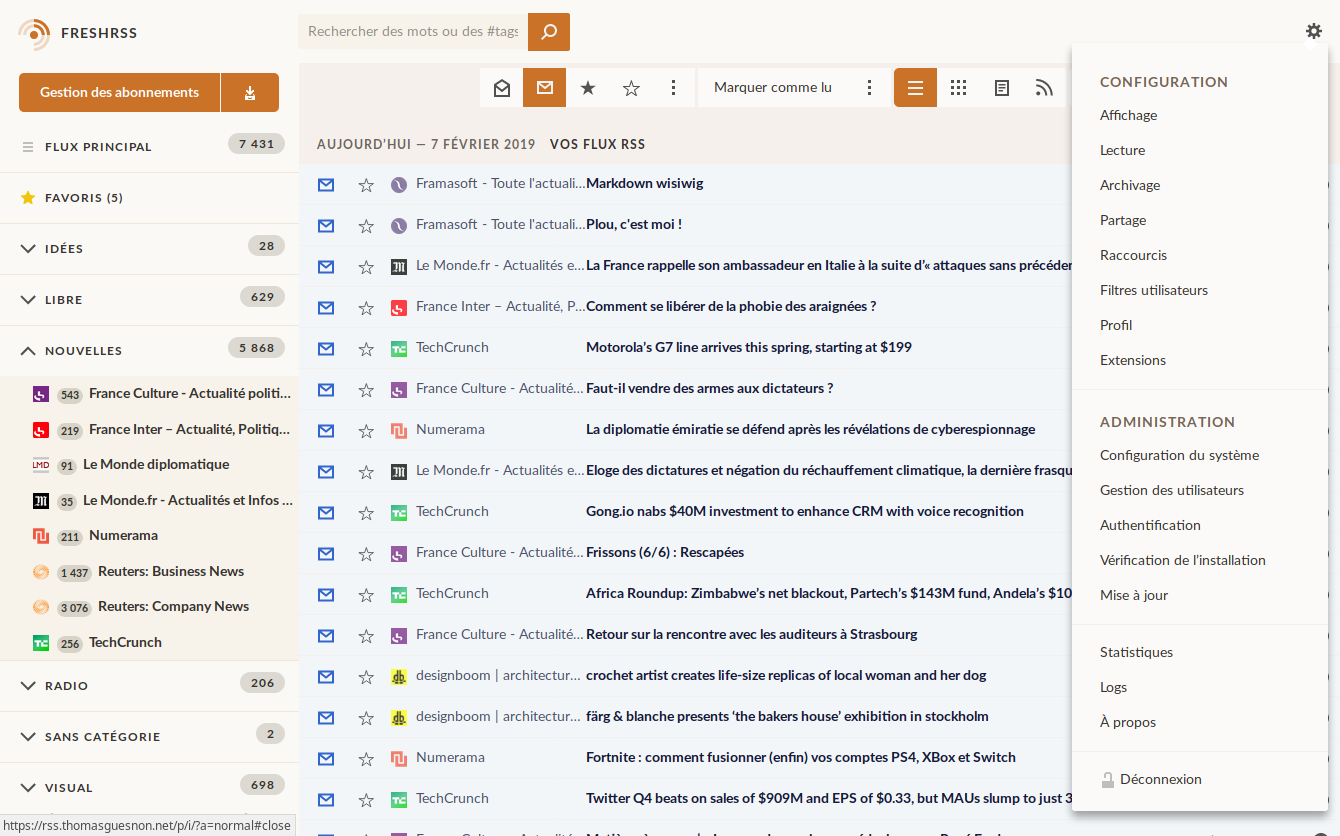The height and width of the screenshot is (836, 1340).
Task: Click the search input field
Action: pyautogui.click(x=412, y=32)
